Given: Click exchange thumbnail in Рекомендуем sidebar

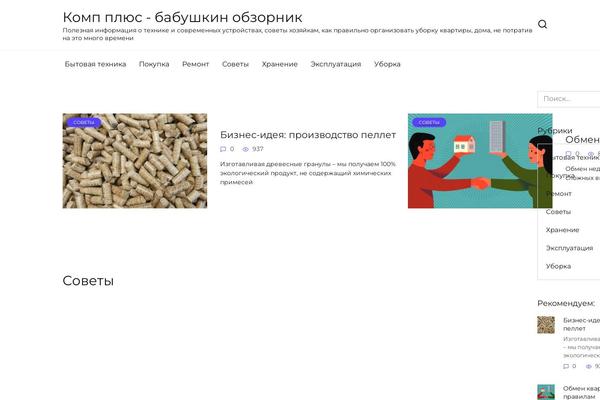Looking at the screenshot, I should [546, 392].
